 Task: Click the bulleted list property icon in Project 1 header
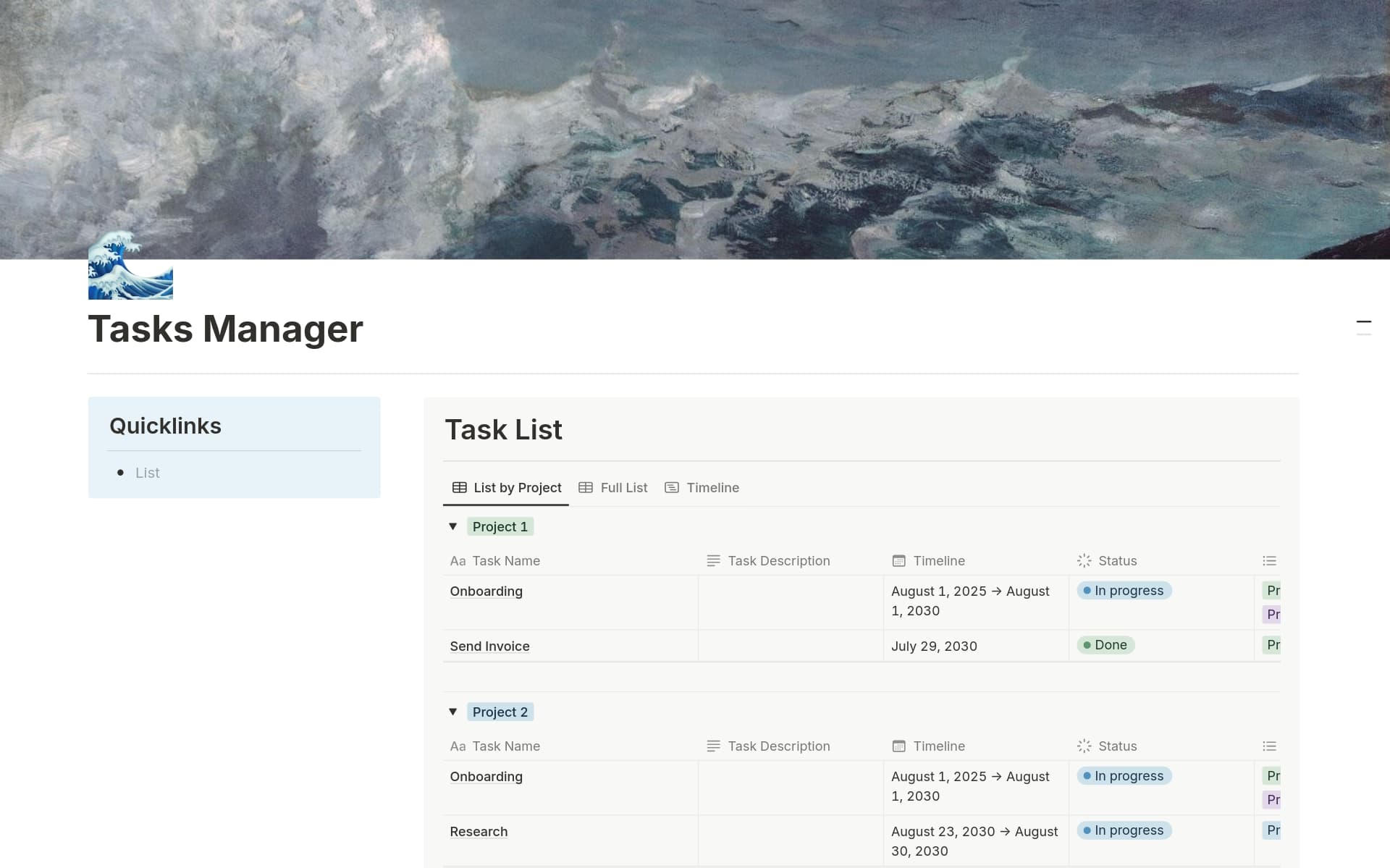pyautogui.click(x=1270, y=560)
